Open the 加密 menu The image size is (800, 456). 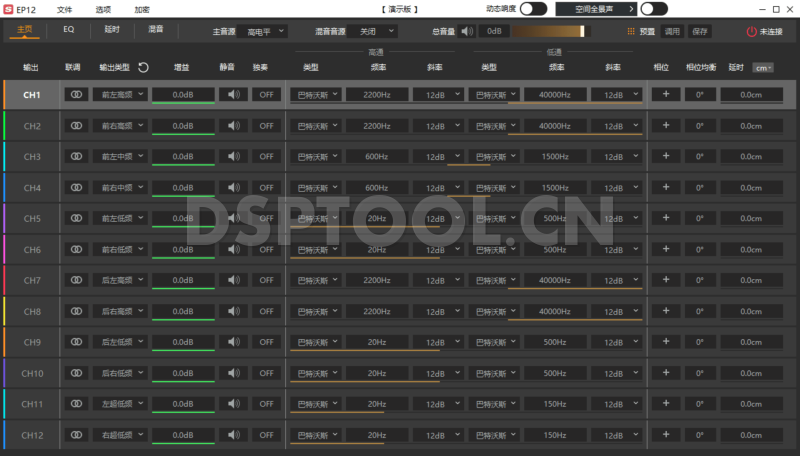click(x=142, y=9)
